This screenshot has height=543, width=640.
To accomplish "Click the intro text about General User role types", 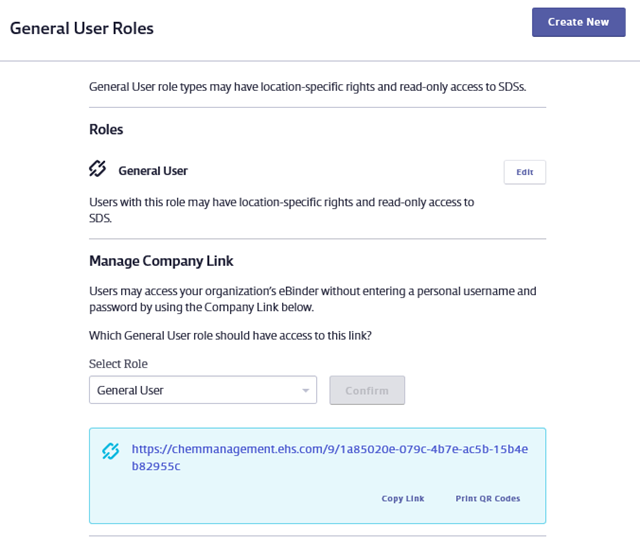I will point(308,87).
